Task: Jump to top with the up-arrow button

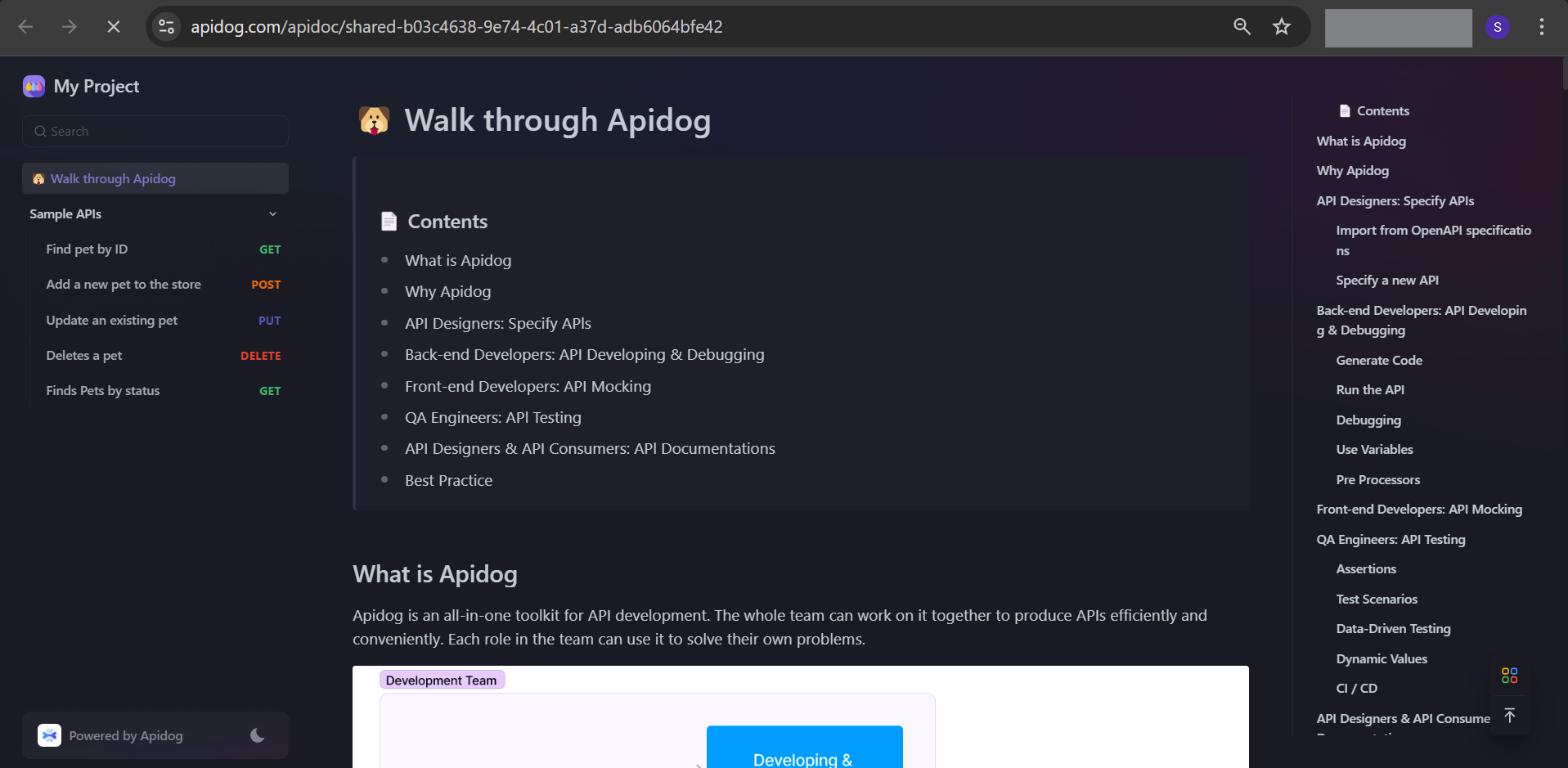Action: 1510,715
